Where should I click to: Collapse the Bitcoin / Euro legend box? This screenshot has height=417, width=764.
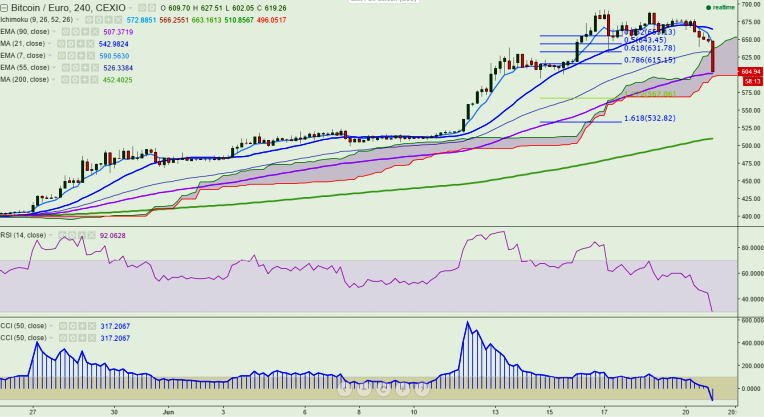[4, 8]
